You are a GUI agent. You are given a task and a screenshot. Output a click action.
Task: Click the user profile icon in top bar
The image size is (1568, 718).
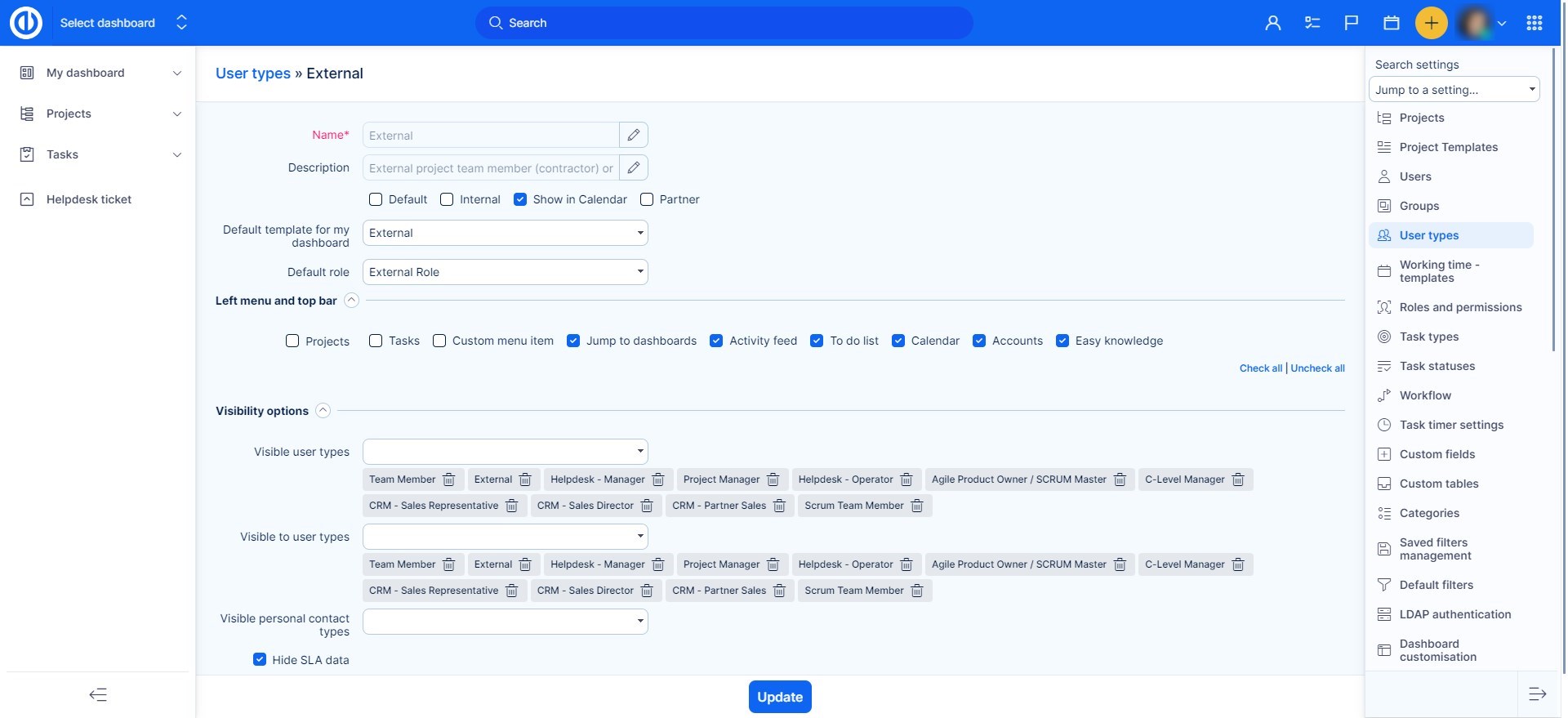coord(1272,23)
